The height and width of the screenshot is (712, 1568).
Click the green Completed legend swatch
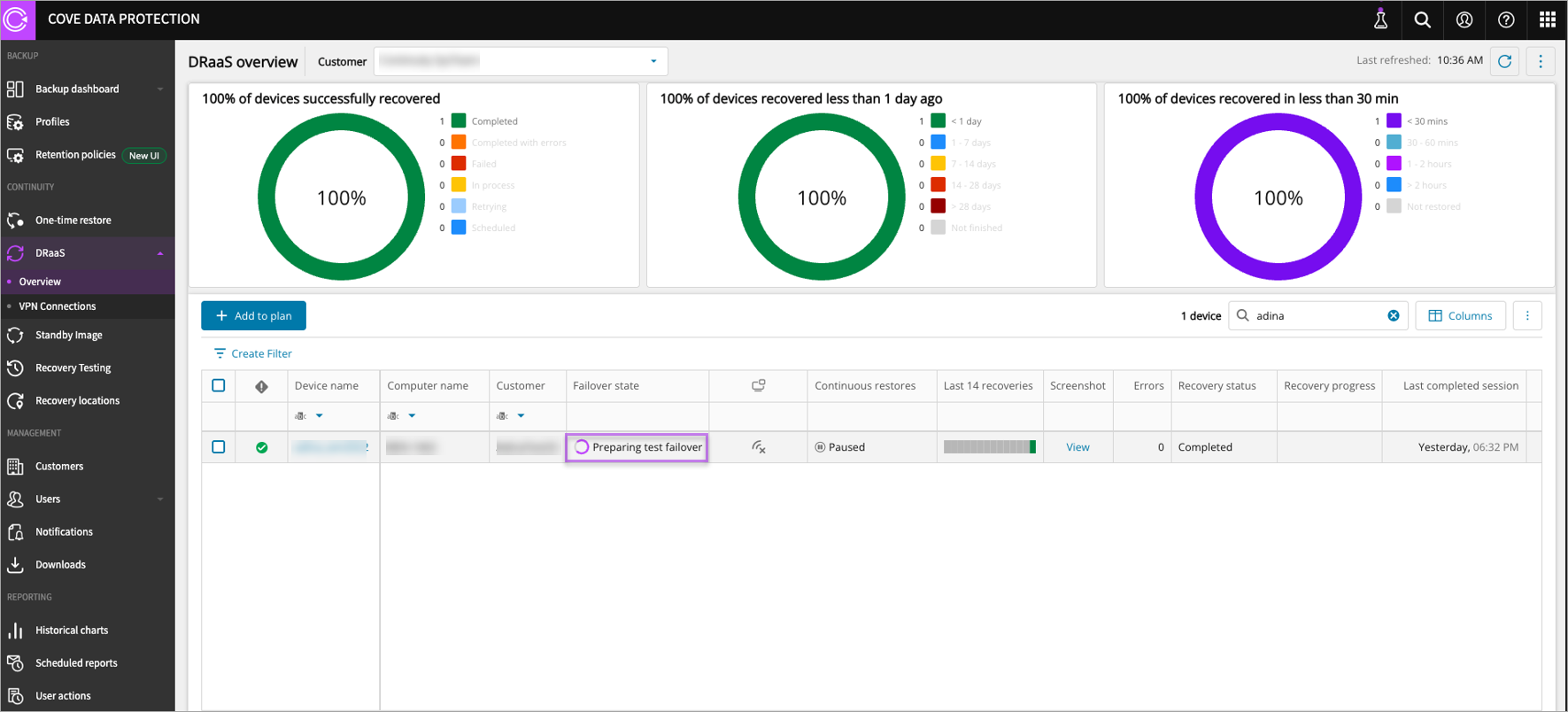tap(459, 121)
